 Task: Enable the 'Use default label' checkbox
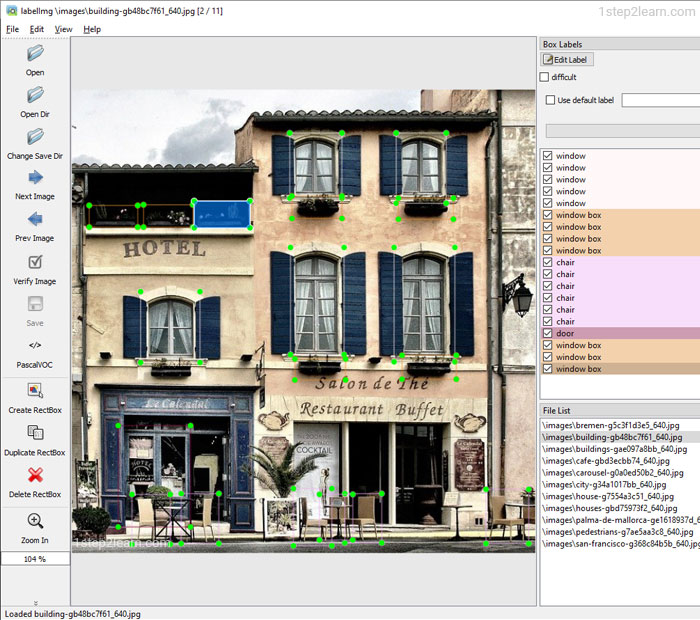coord(550,100)
